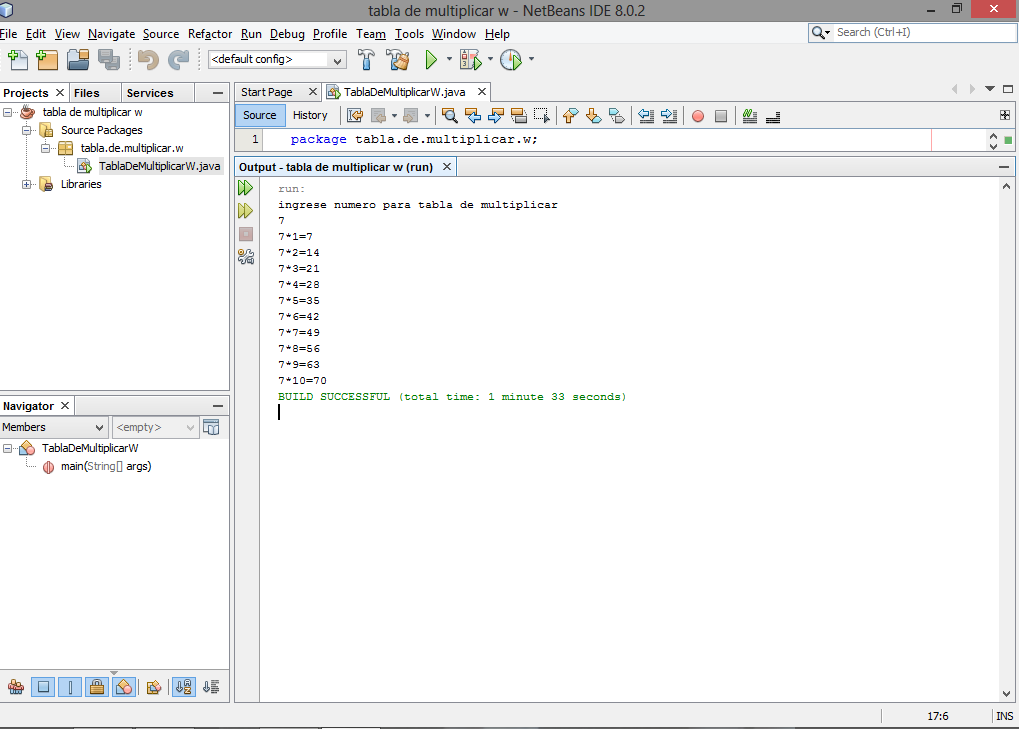The image size is (1019, 729).
Task: Run the project with the green Run icon
Action: [431, 59]
